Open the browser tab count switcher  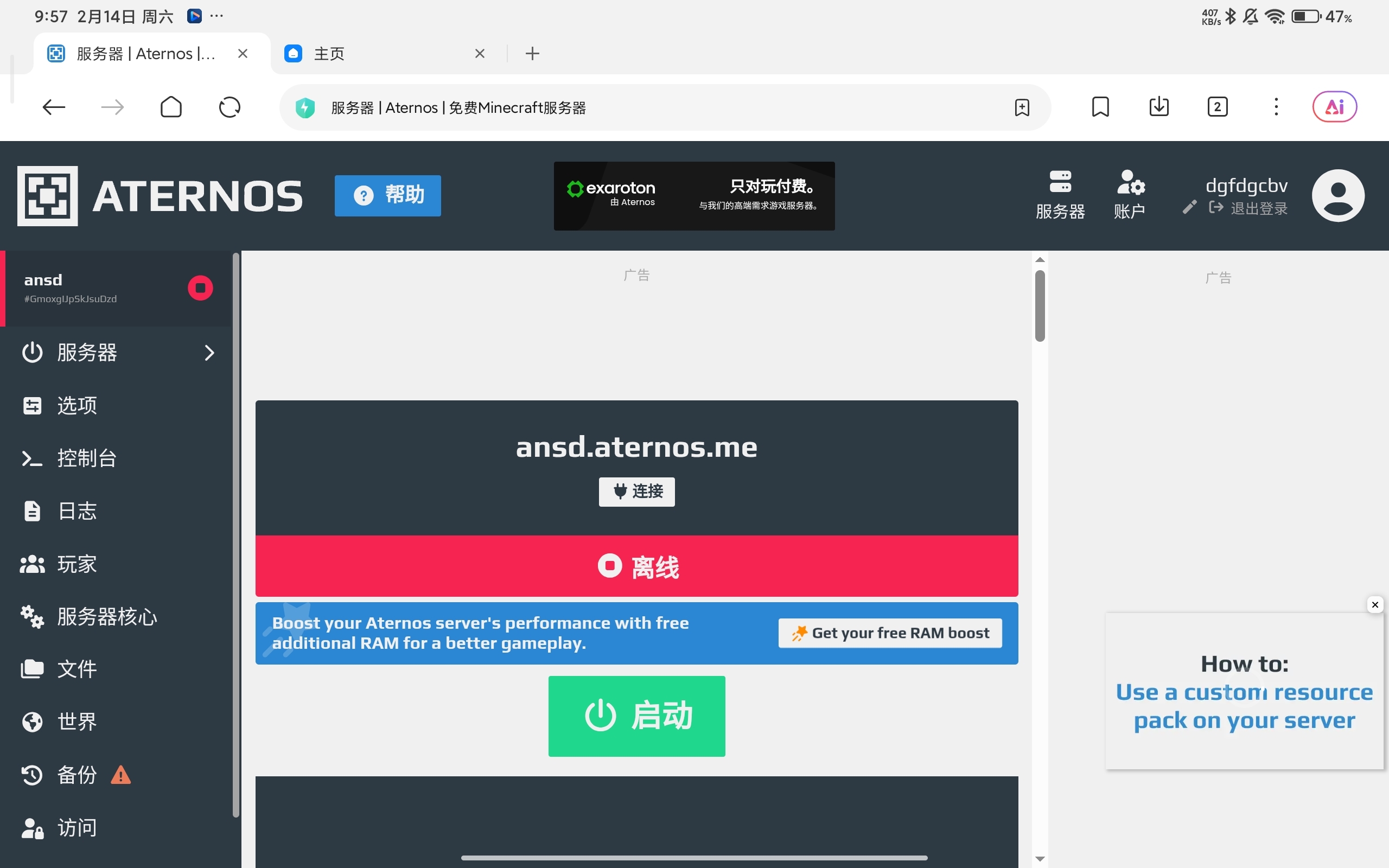point(1218,107)
